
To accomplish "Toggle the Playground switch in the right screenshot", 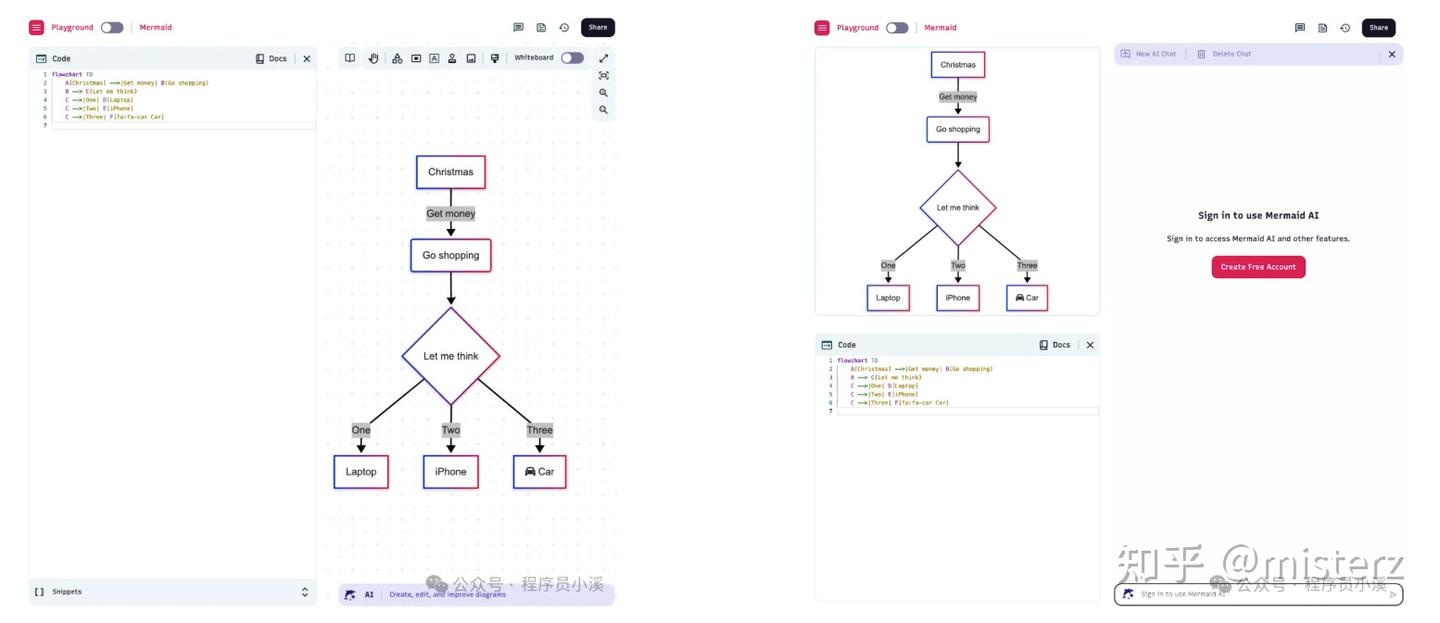I will point(897,28).
